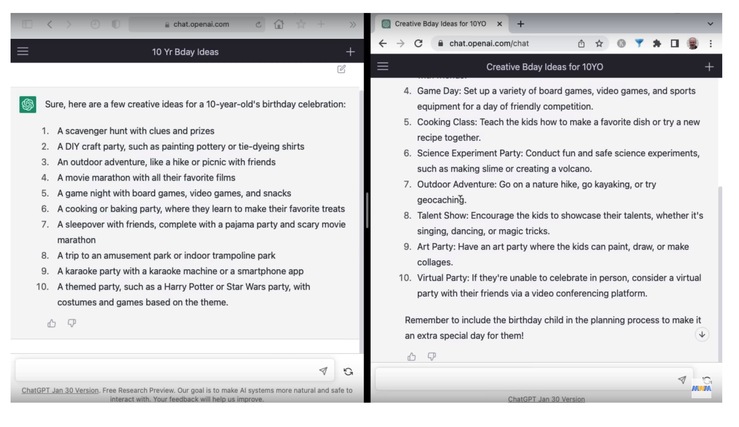Go back in Chrome window

point(383,43)
